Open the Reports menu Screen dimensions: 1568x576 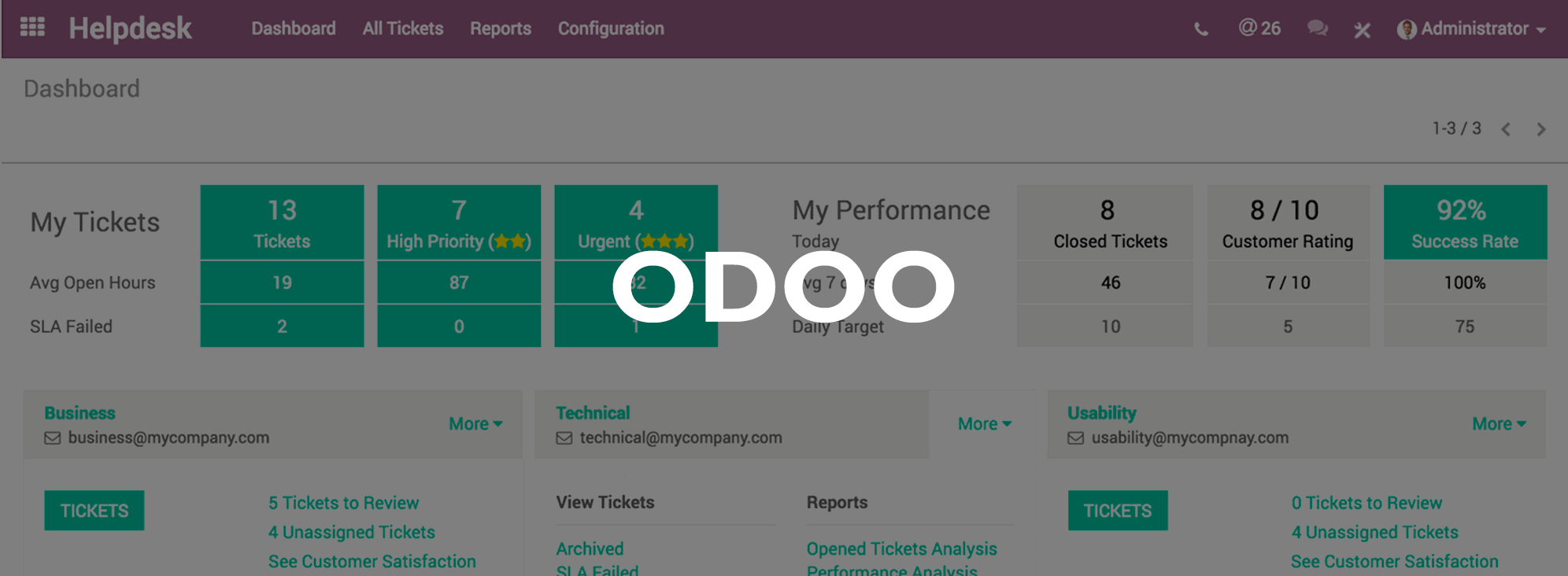click(x=501, y=28)
